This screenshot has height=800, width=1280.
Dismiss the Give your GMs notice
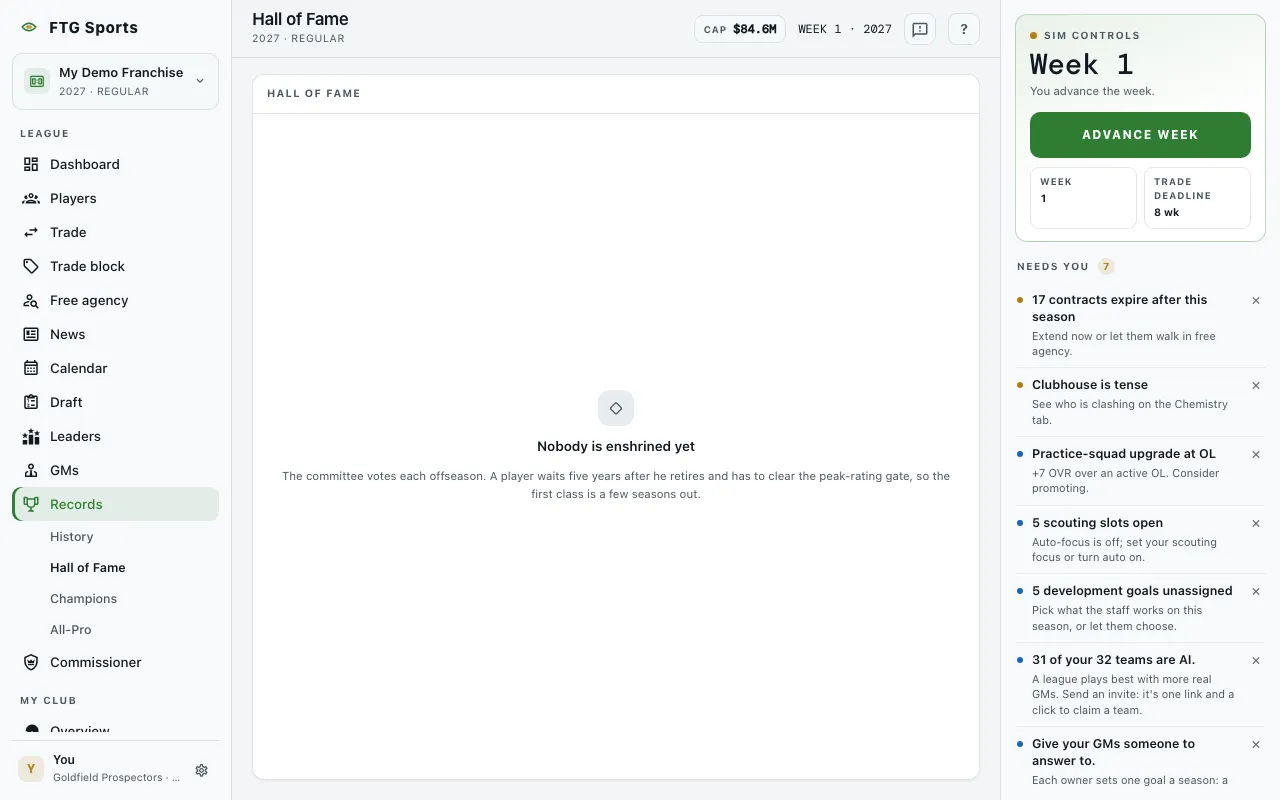(x=1256, y=744)
